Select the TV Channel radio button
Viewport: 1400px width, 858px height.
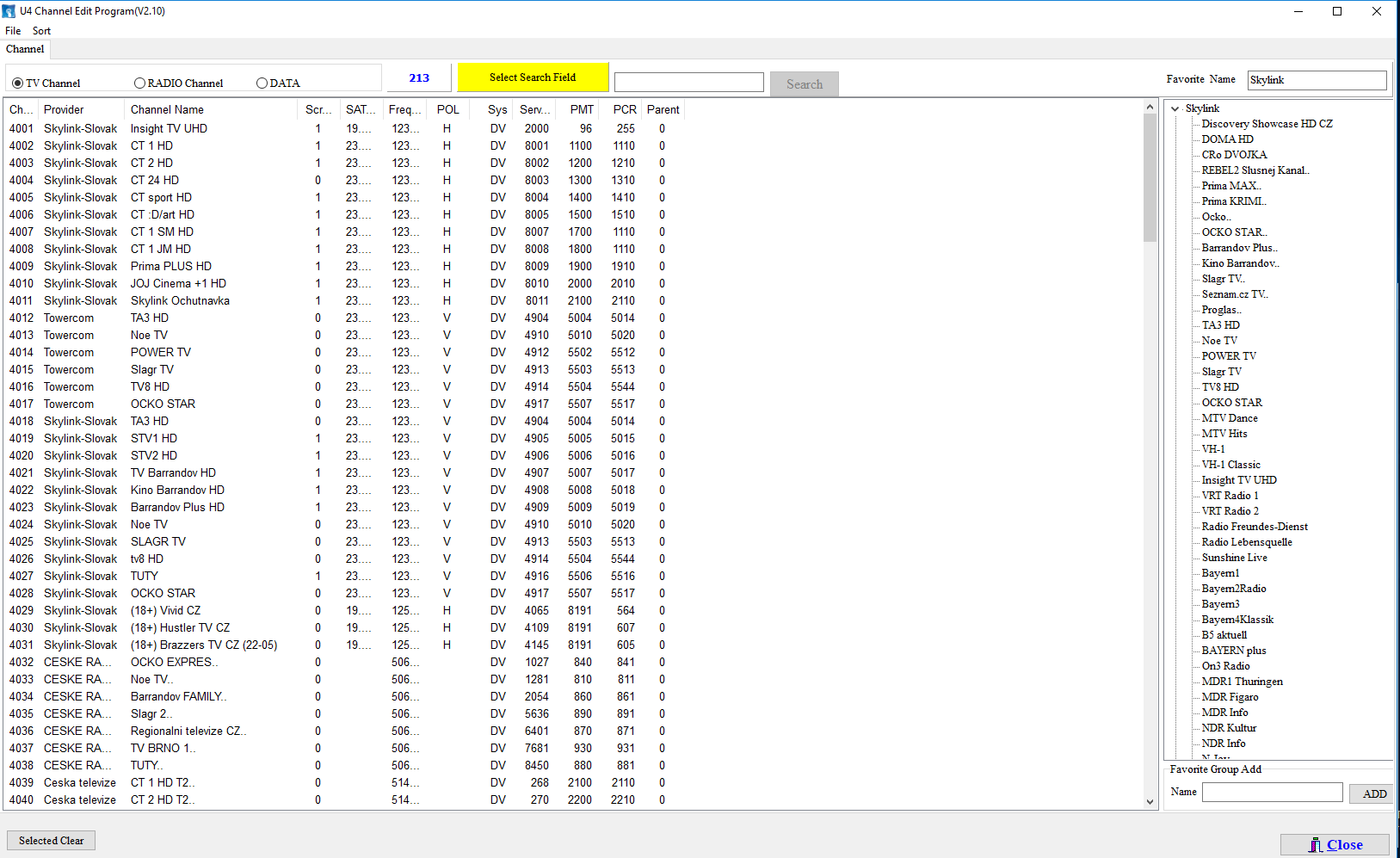click(17, 83)
